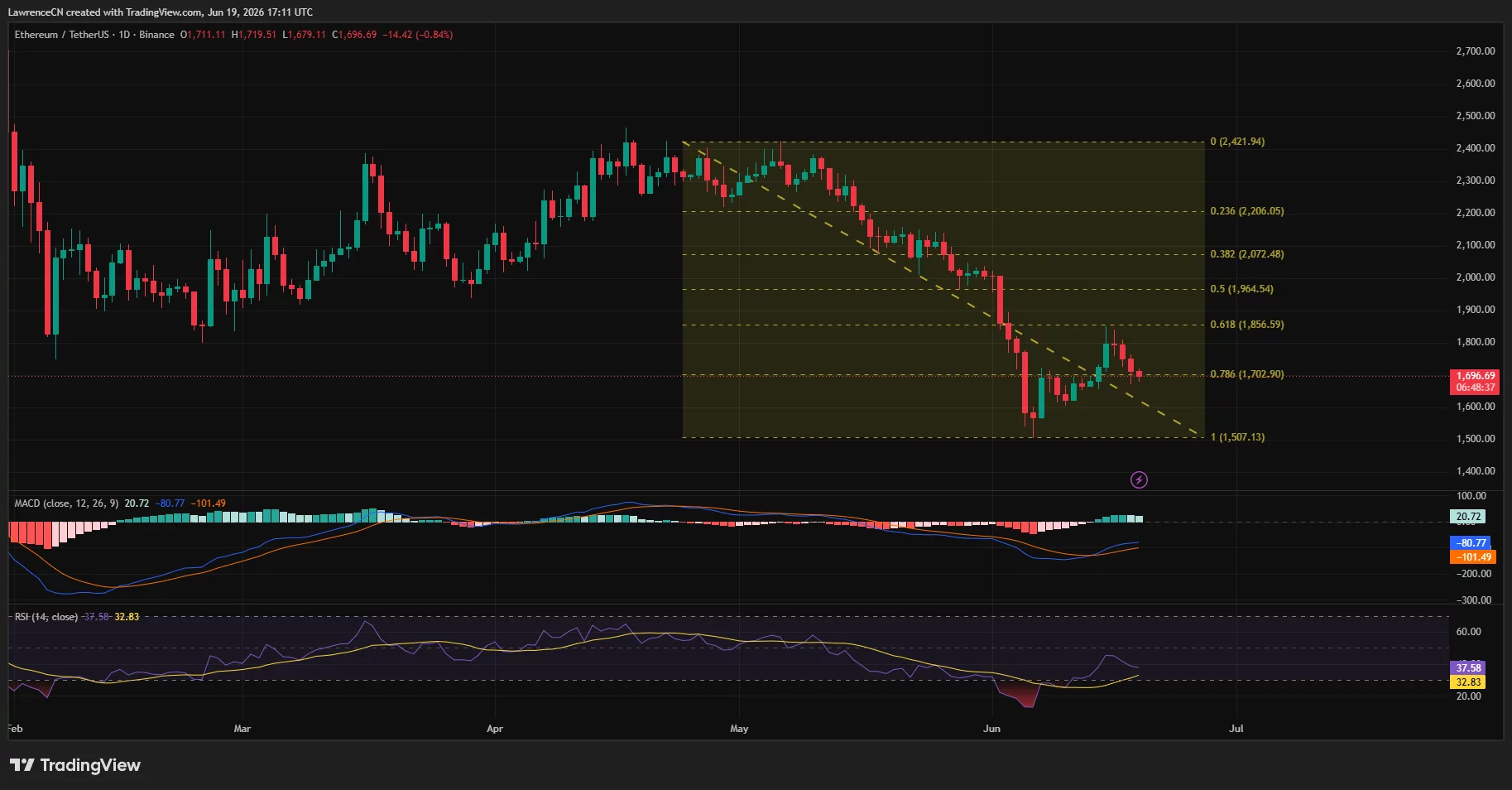Click the 2,000.00 price axis label

tap(1475, 277)
